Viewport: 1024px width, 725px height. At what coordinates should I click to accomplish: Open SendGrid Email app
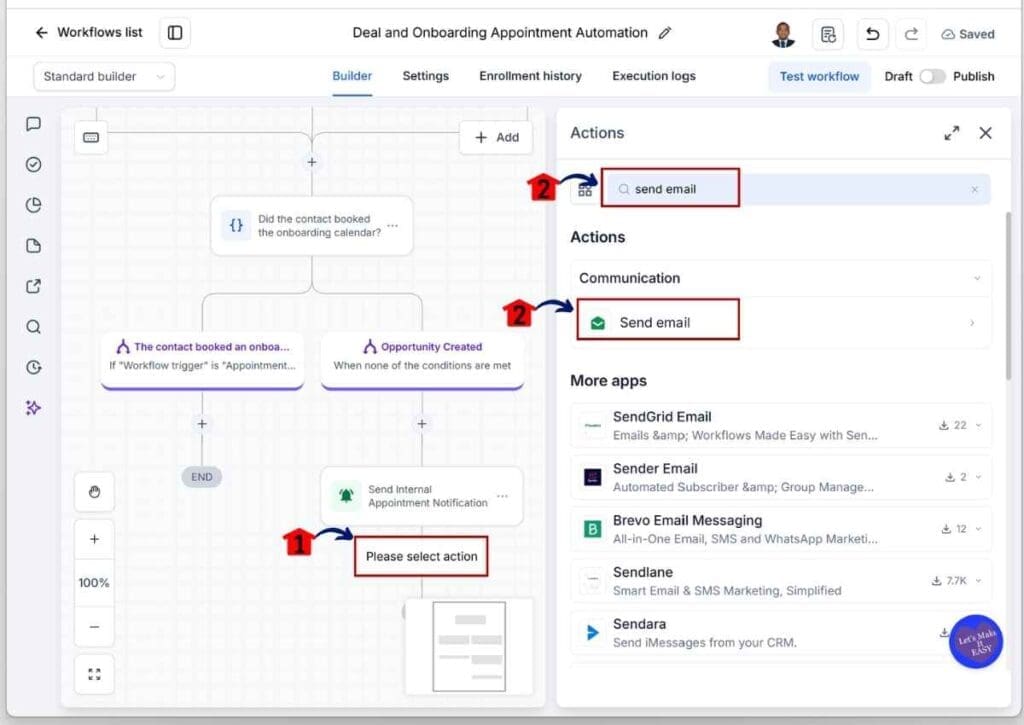[x=781, y=425]
